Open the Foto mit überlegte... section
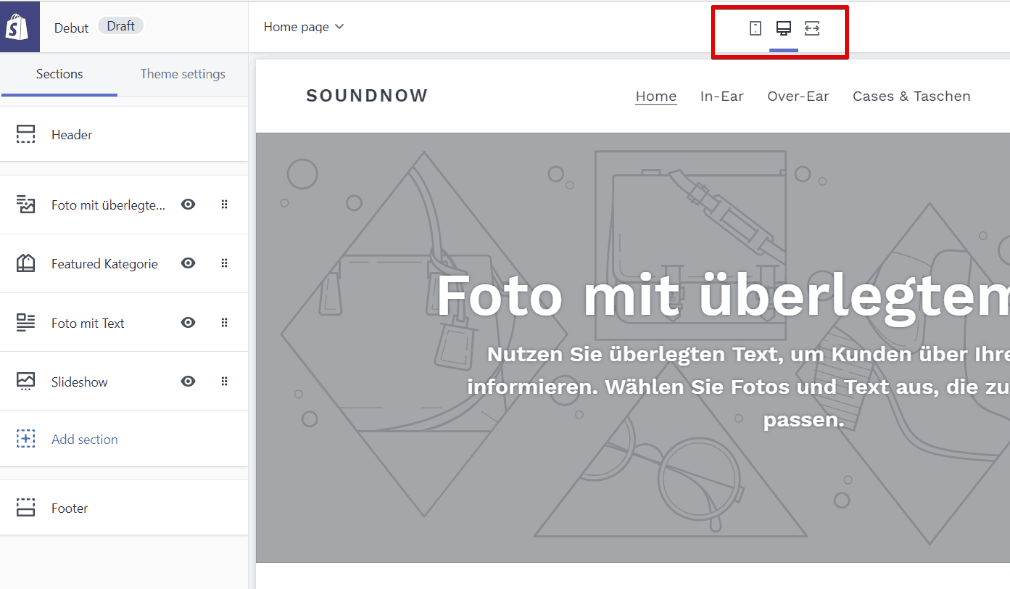Screen dimensions: 1010x589 (124, 205)
